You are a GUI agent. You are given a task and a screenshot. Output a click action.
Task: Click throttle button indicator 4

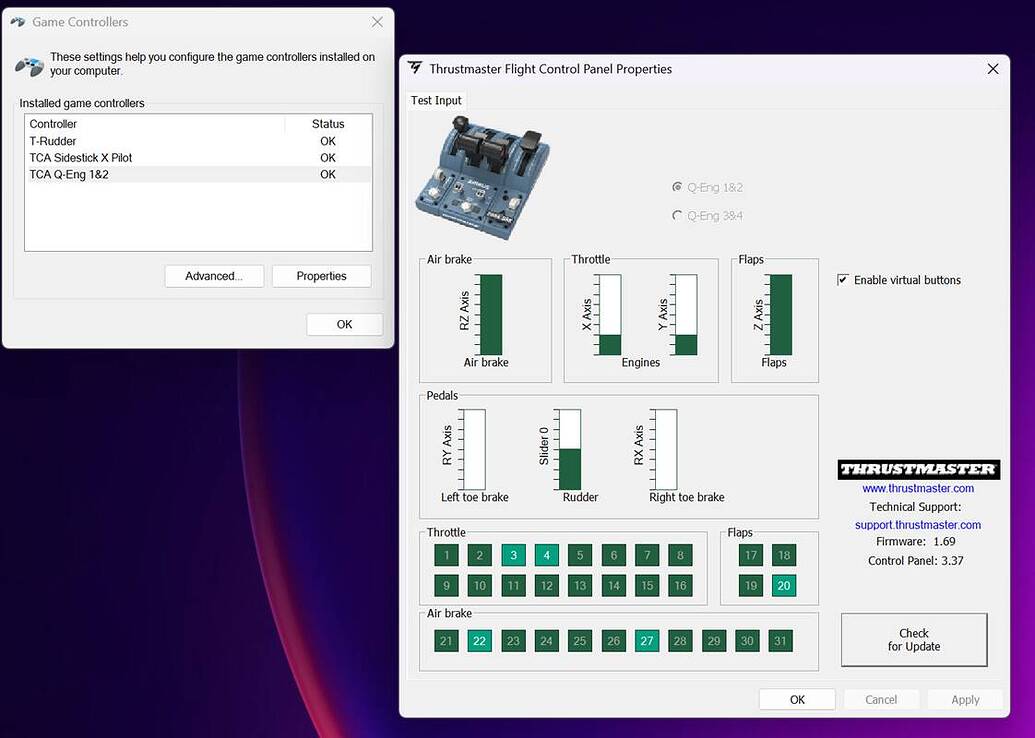547,555
